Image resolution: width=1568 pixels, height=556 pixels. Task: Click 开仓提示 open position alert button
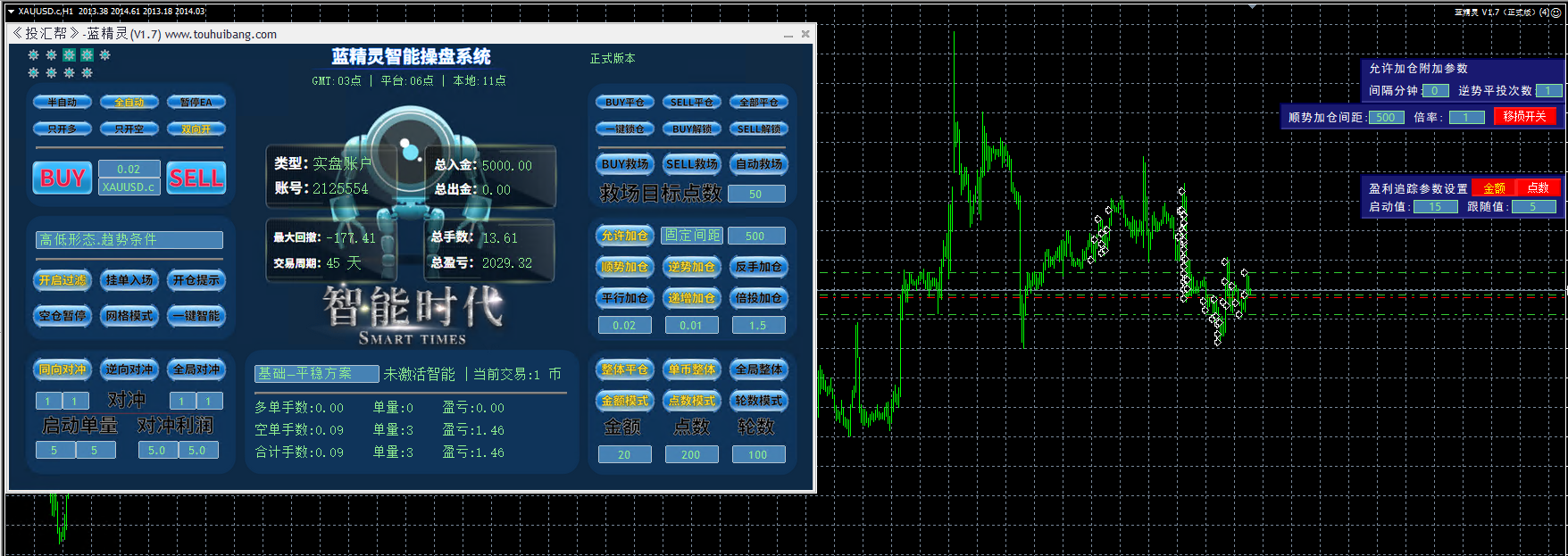coord(196,280)
